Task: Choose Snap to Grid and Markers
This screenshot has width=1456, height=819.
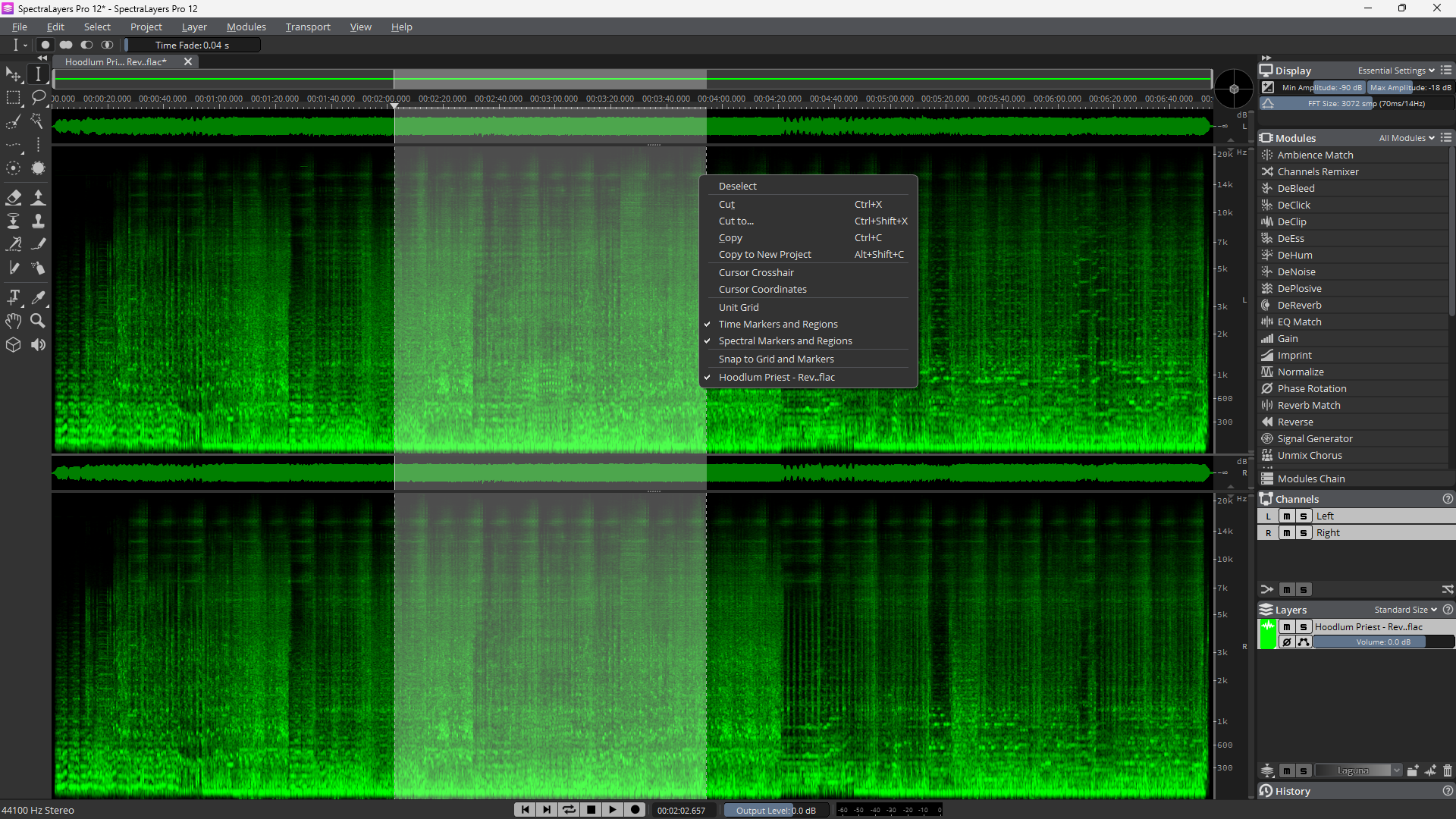Action: 777,359
